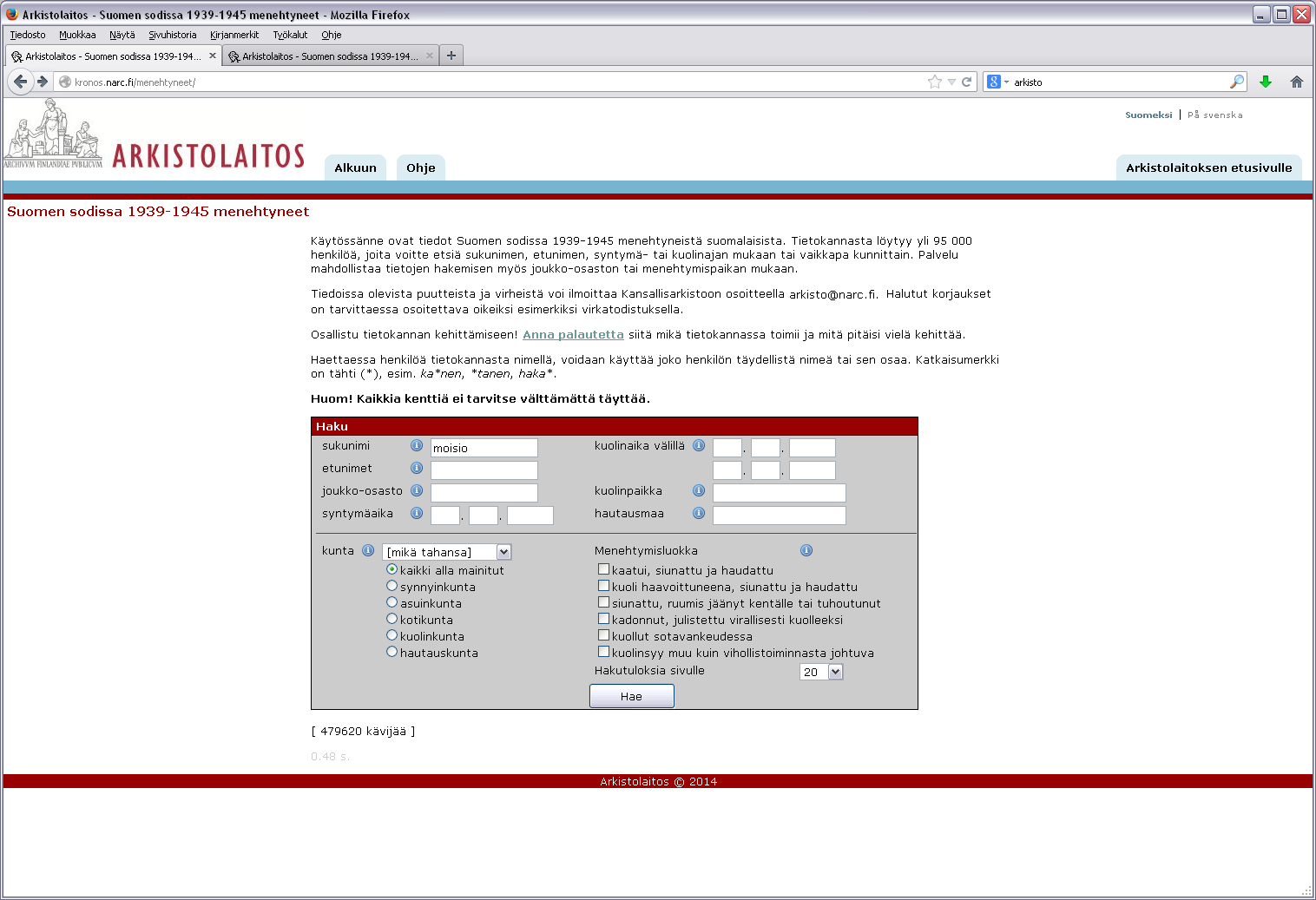Check 'kaatui, siunattu ja haudattu'
Viewport: 1316px width, 900px height.
click(x=603, y=569)
